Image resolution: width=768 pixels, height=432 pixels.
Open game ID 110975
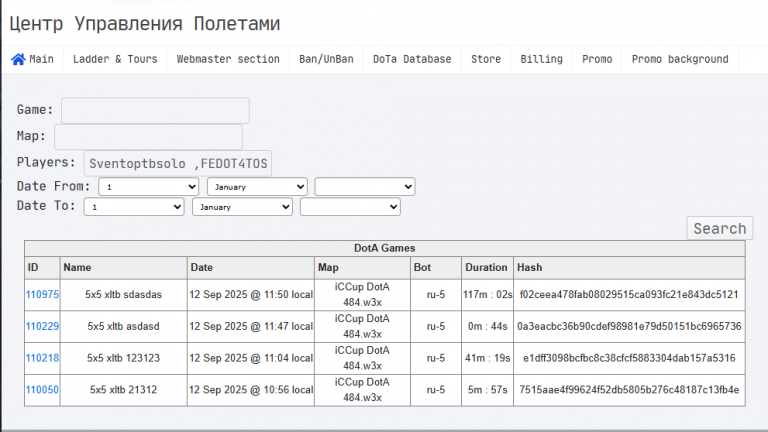point(42,294)
